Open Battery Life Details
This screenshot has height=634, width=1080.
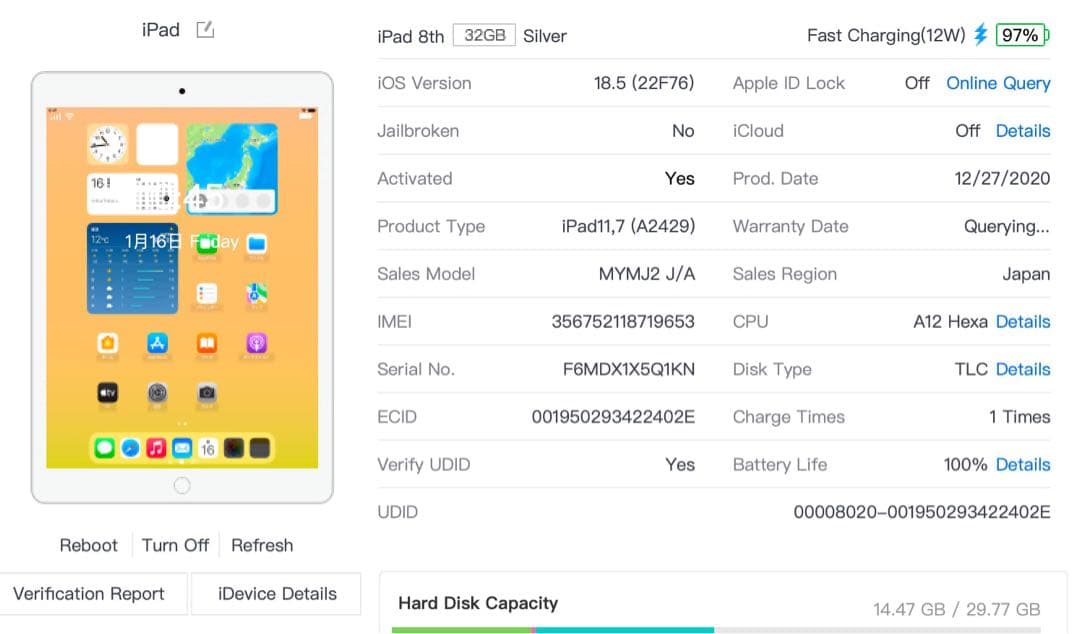(1022, 465)
